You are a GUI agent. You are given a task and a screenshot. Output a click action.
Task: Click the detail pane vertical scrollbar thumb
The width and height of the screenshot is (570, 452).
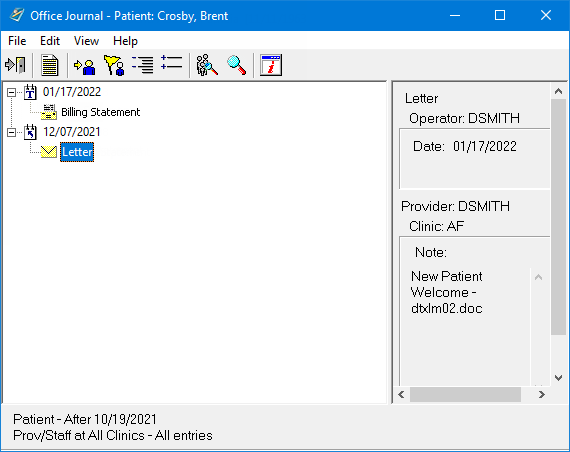[559, 217]
